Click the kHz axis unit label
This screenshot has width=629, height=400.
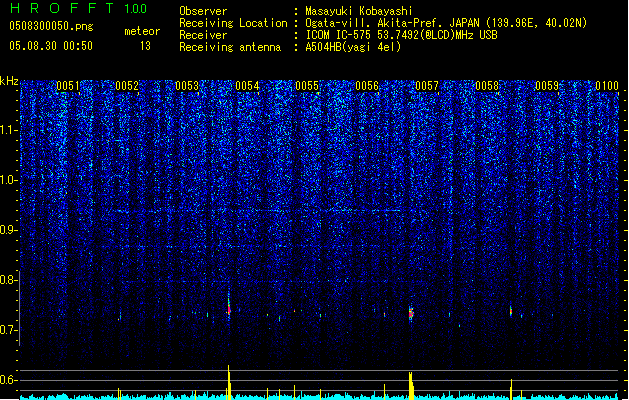coord(9,81)
